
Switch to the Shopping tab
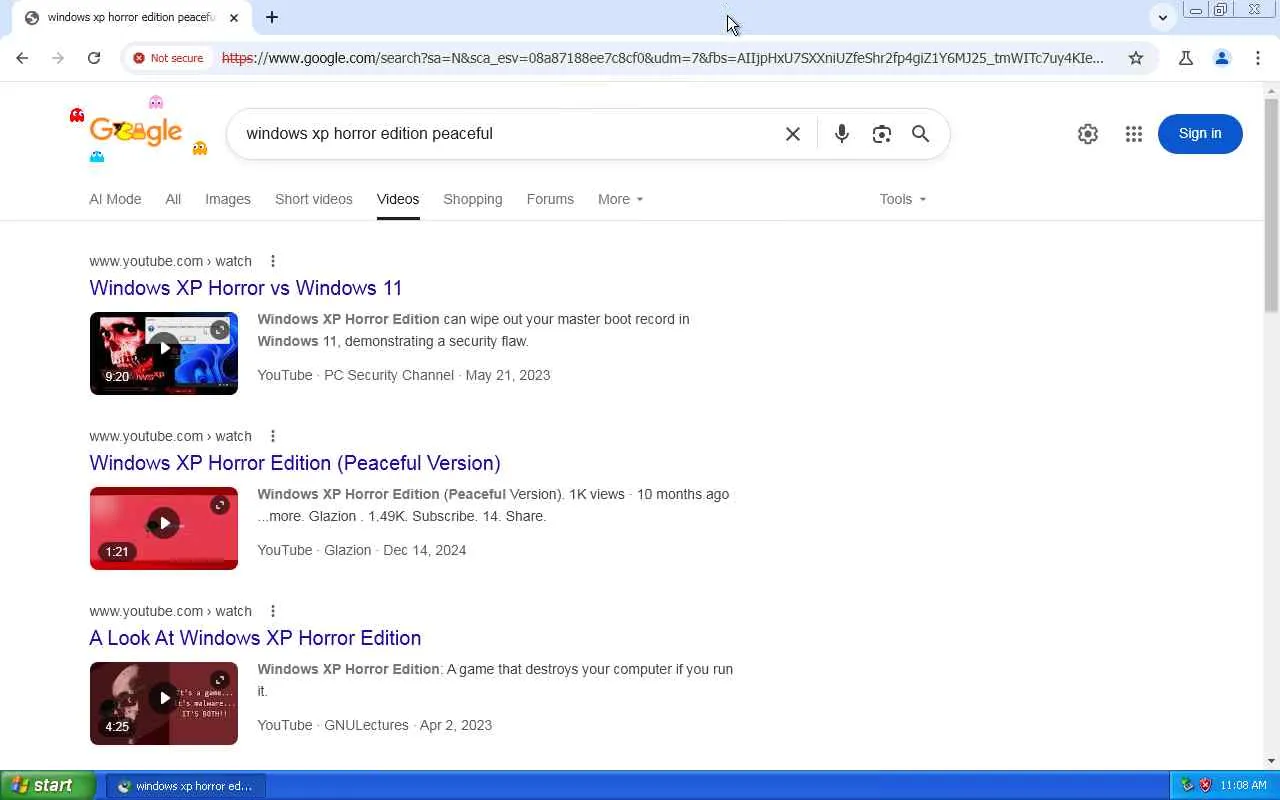point(473,199)
